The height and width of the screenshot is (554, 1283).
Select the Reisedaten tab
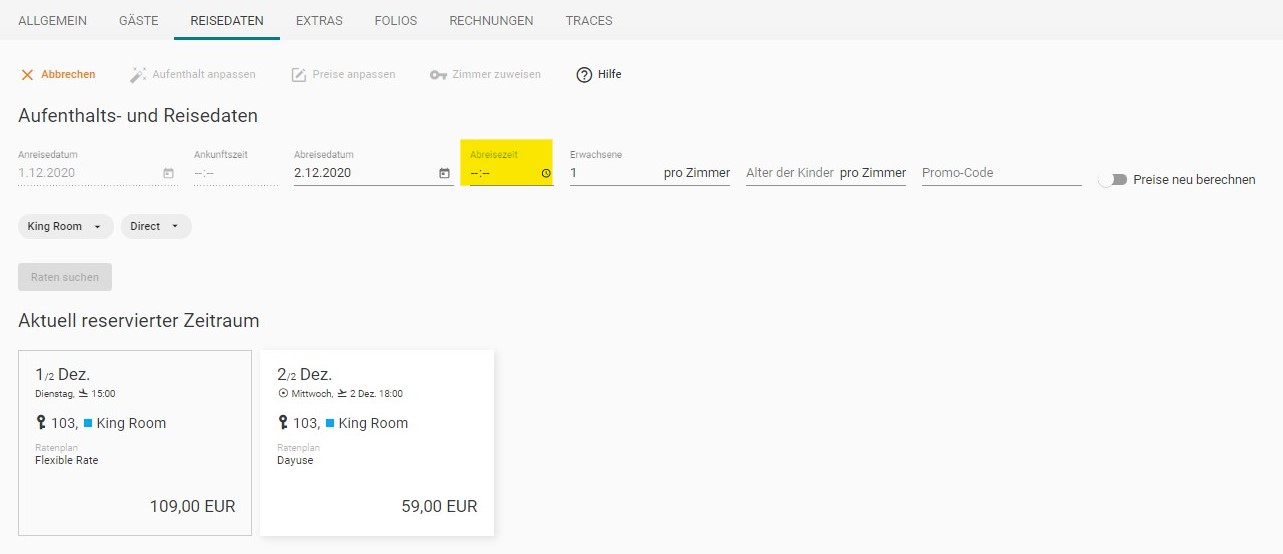tap(227, 20)
